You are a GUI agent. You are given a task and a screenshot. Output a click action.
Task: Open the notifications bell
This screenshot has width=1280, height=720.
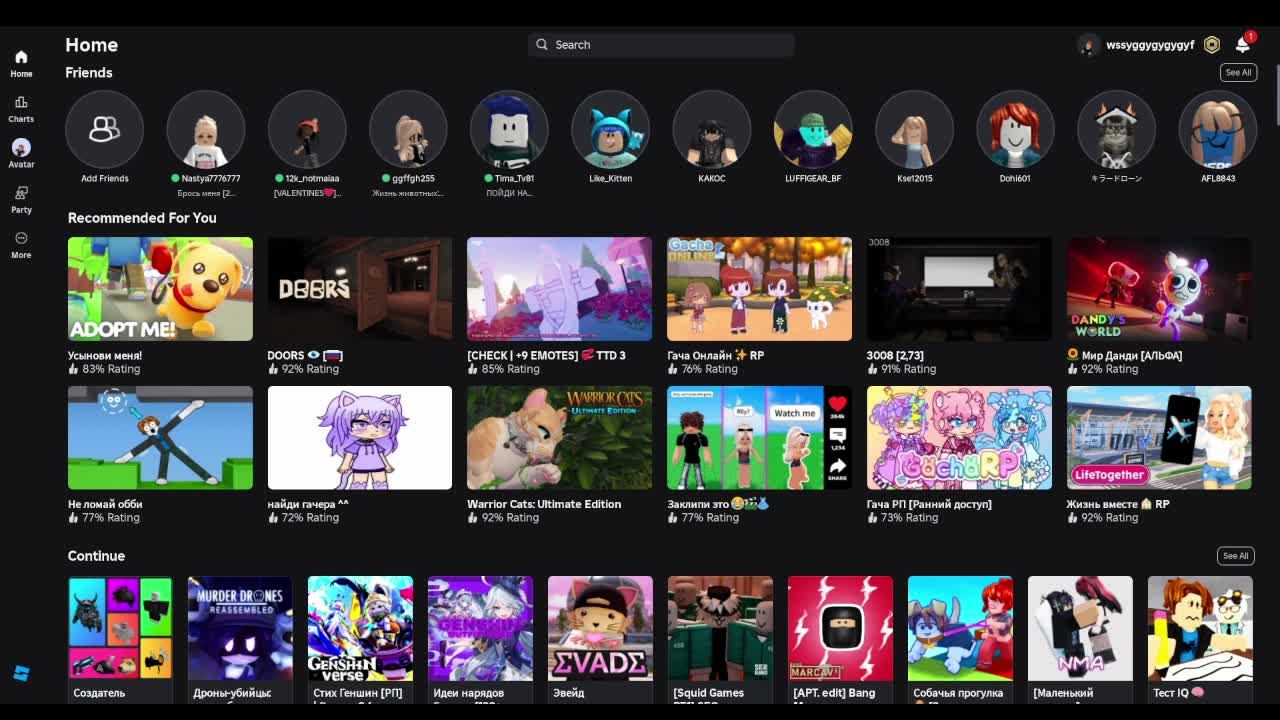pos(1242,45)
